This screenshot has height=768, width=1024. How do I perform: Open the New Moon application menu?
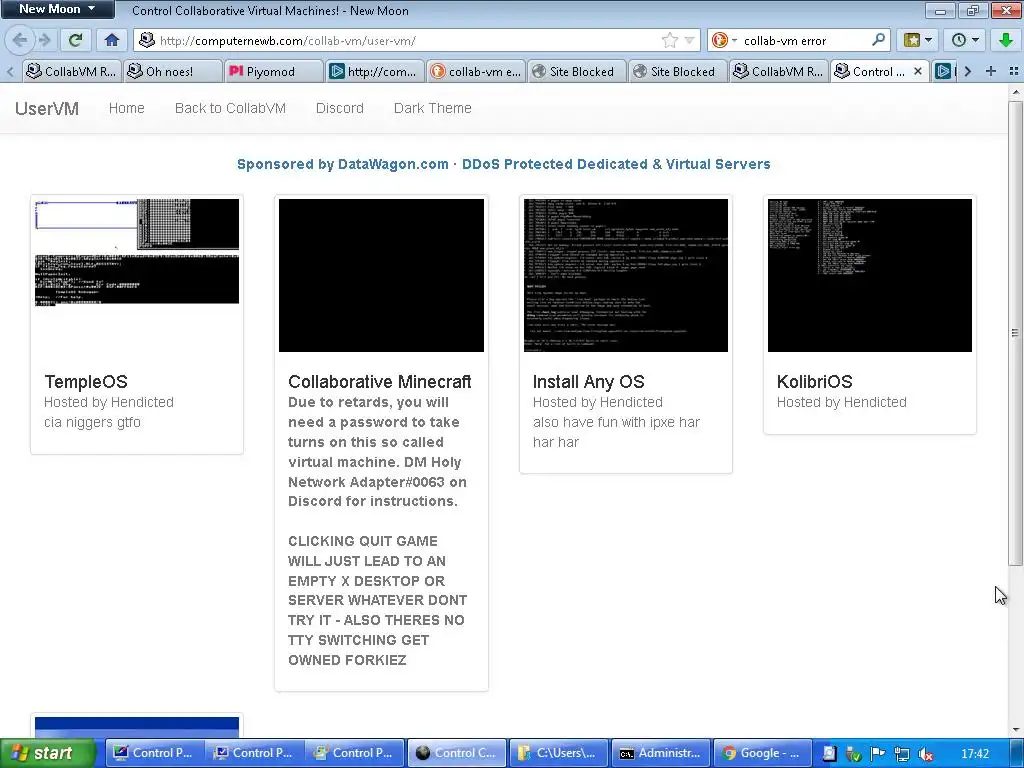[x=57, y=9]
